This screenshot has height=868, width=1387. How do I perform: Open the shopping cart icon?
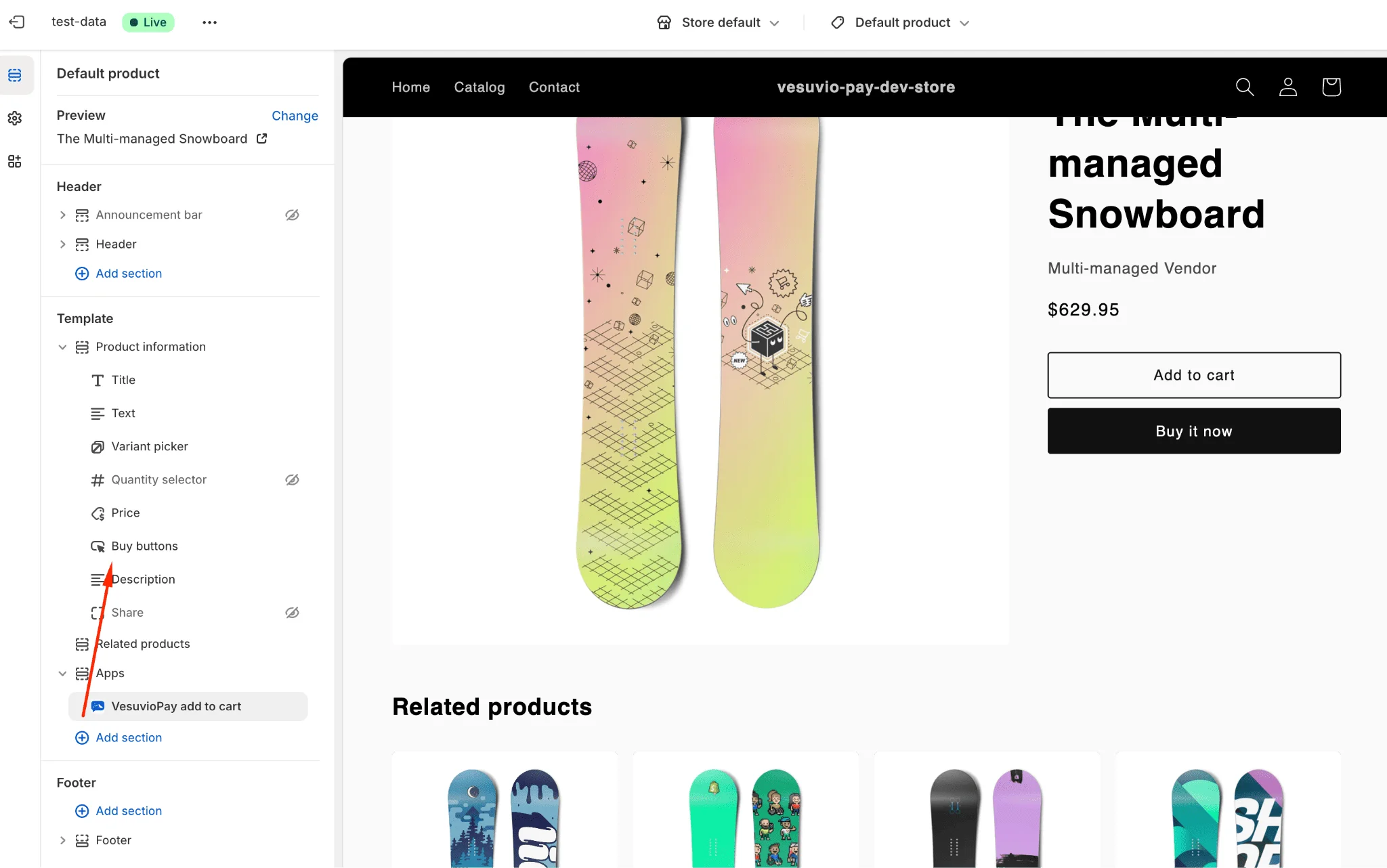click(x=1331, y=87)
